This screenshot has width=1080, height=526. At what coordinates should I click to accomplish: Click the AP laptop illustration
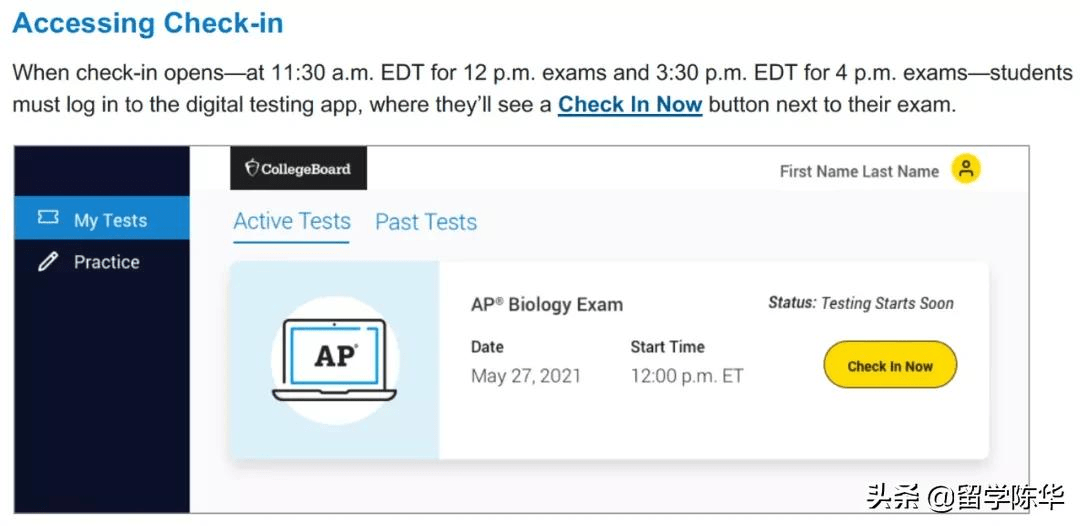[x=335, y=360]
